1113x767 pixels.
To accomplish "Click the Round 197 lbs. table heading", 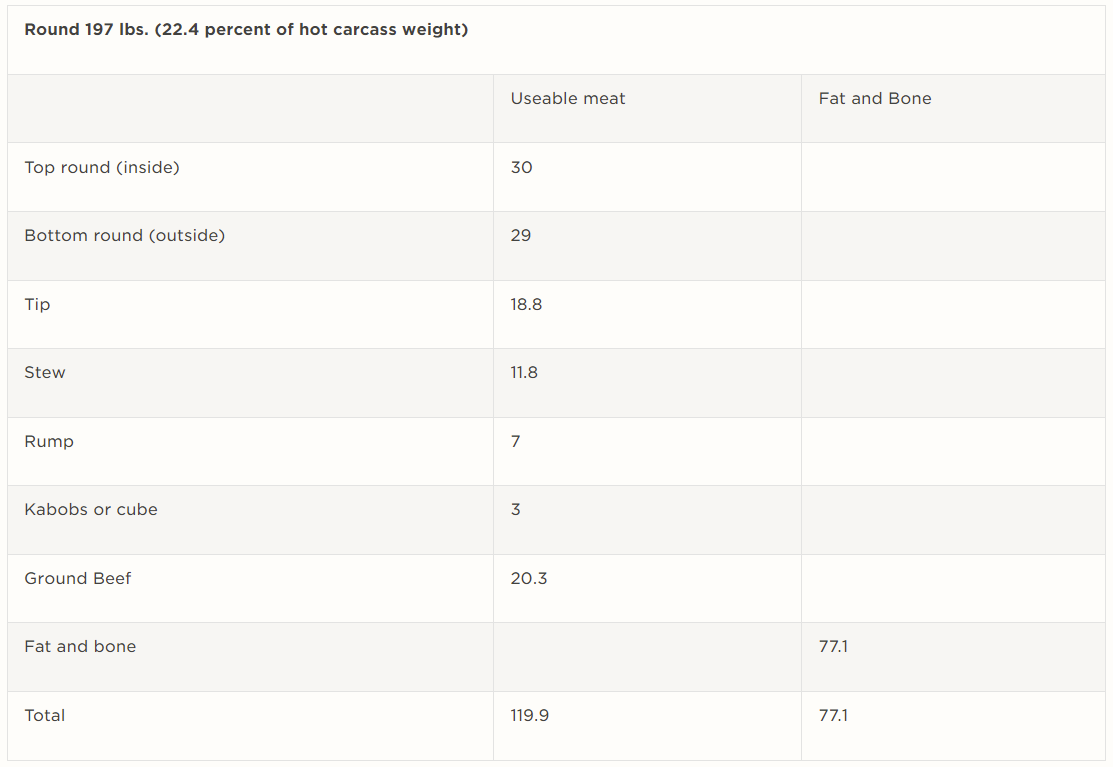I will [246, 30].
